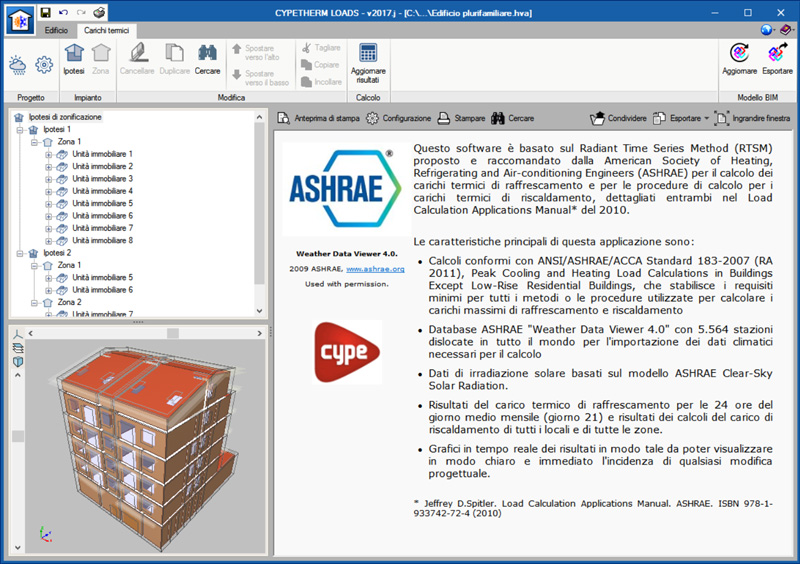Click the 3D building model view
The image size is (800, 564).
(145, 447)
